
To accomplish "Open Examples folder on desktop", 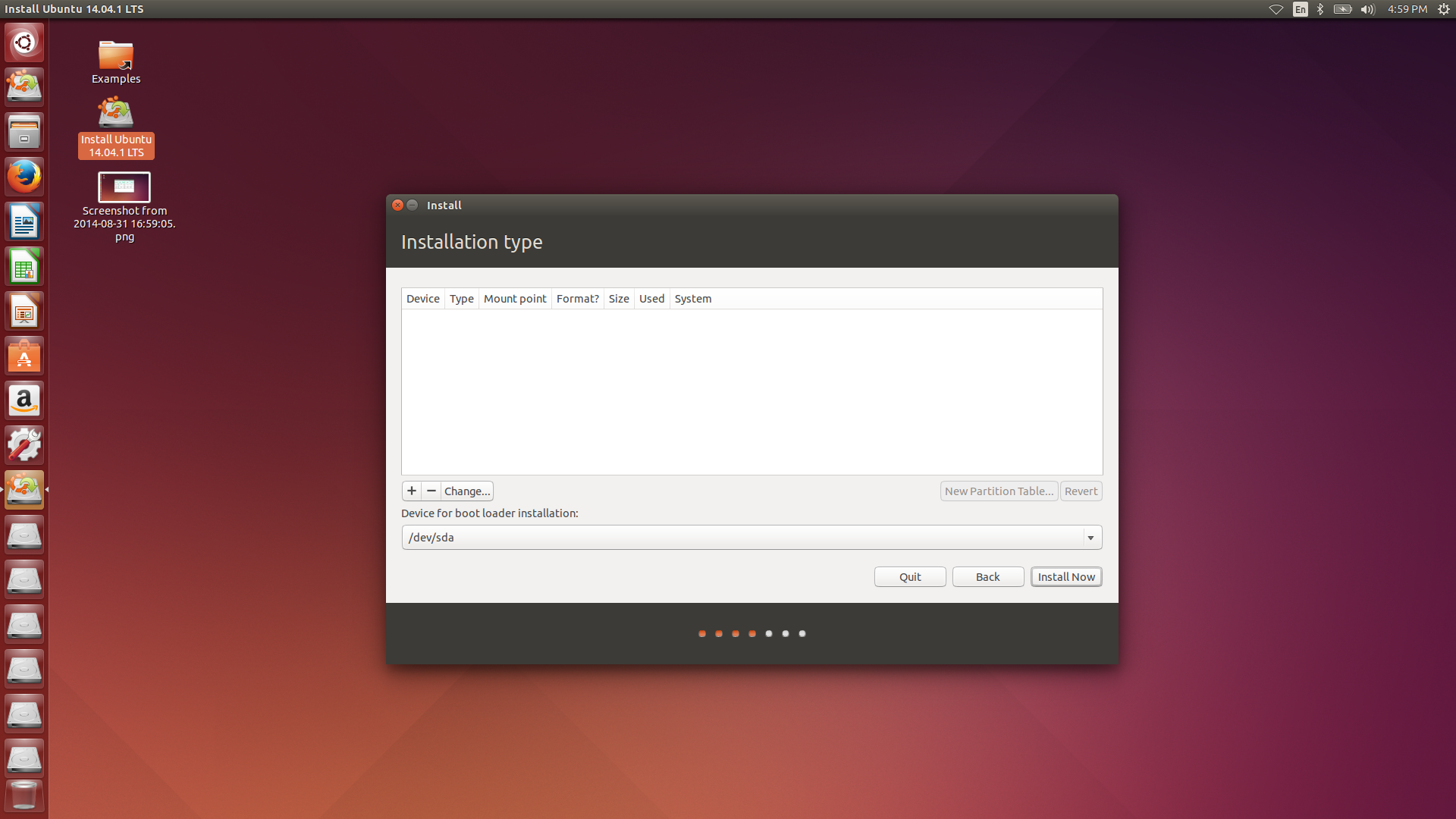I will click(x=116, y=61).
